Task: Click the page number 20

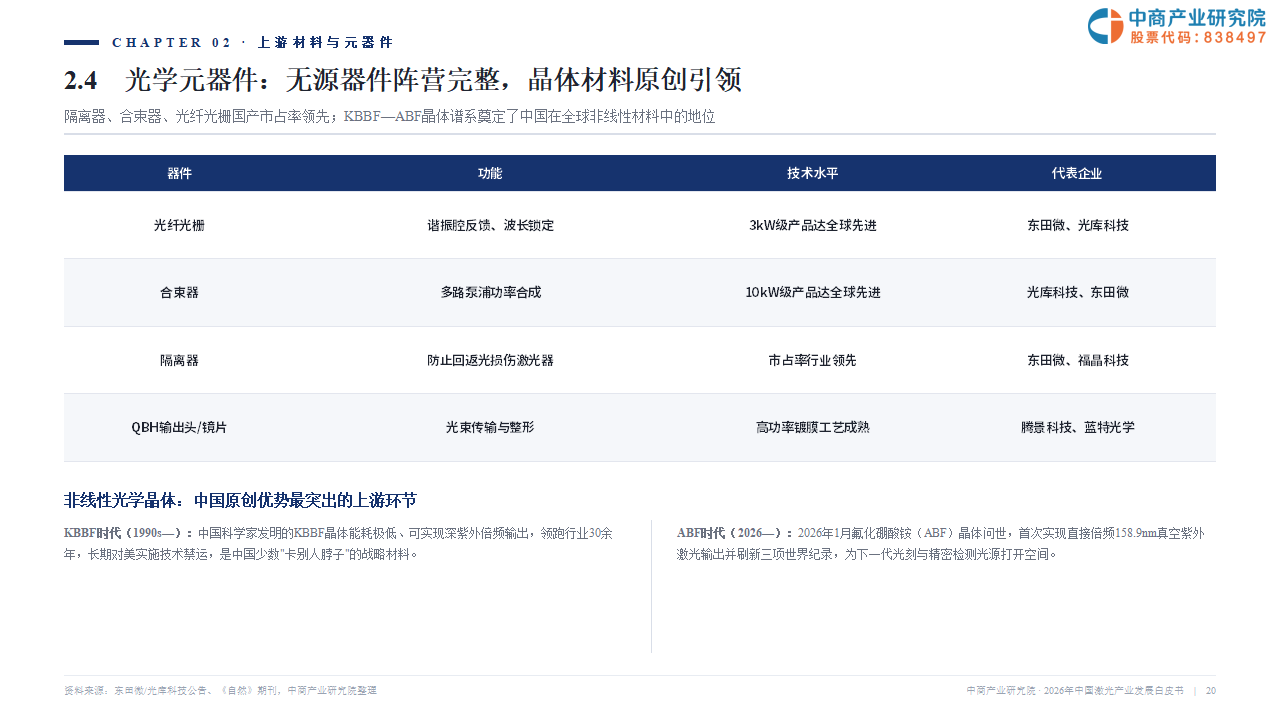Action: point(1211,690)
